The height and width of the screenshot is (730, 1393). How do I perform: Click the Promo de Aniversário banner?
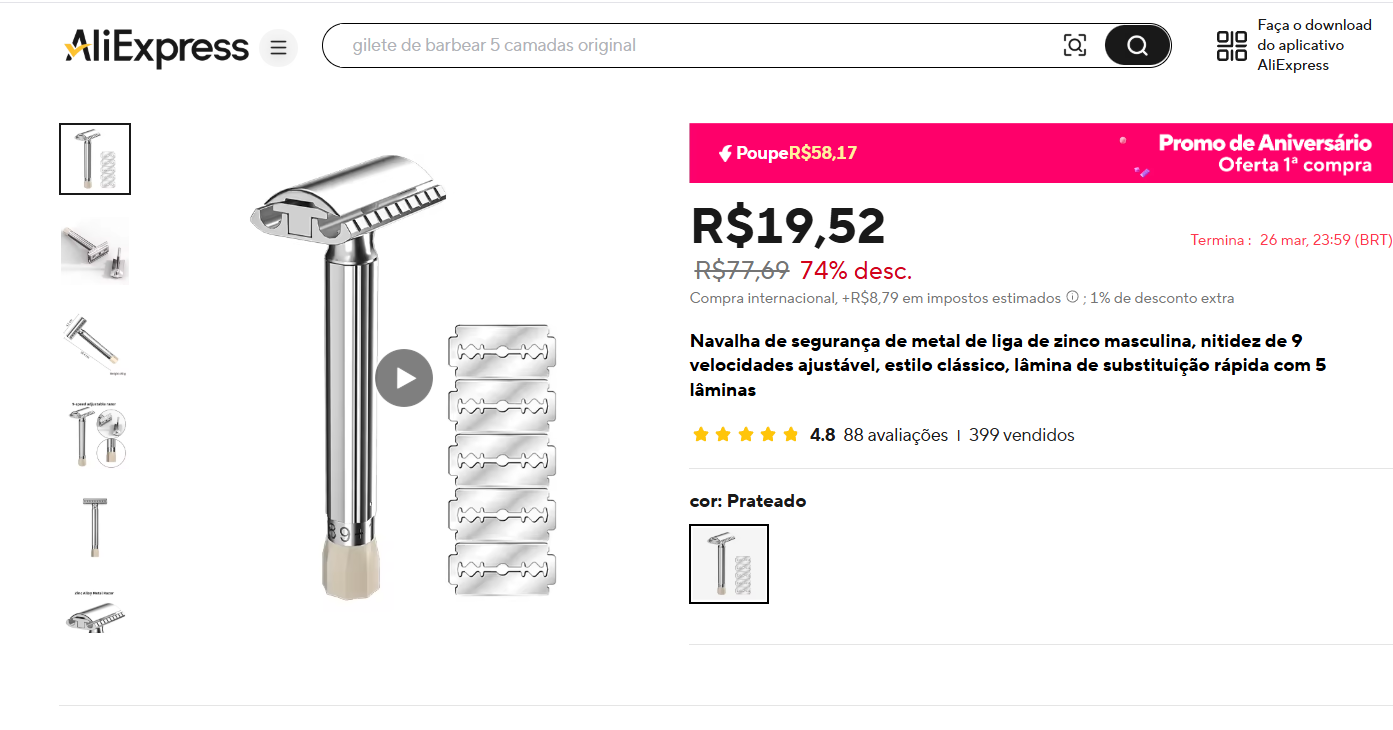[x=1041, y=153]
